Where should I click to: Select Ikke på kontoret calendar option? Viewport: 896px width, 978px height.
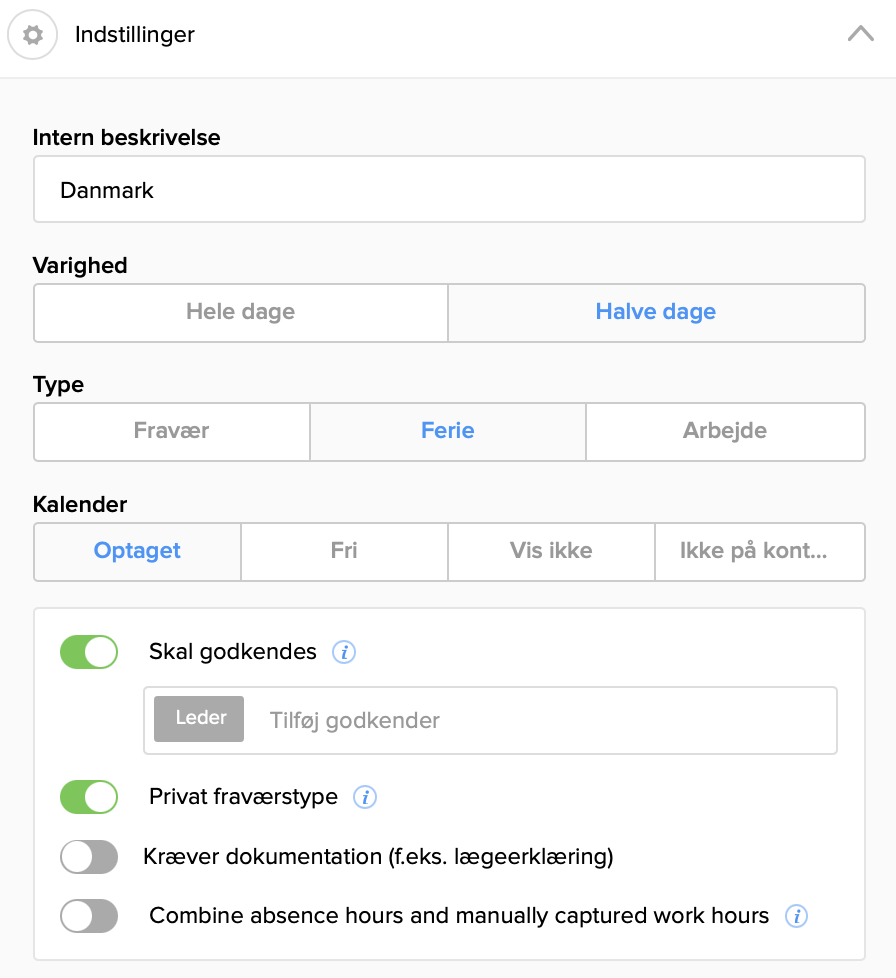(759, 551)
